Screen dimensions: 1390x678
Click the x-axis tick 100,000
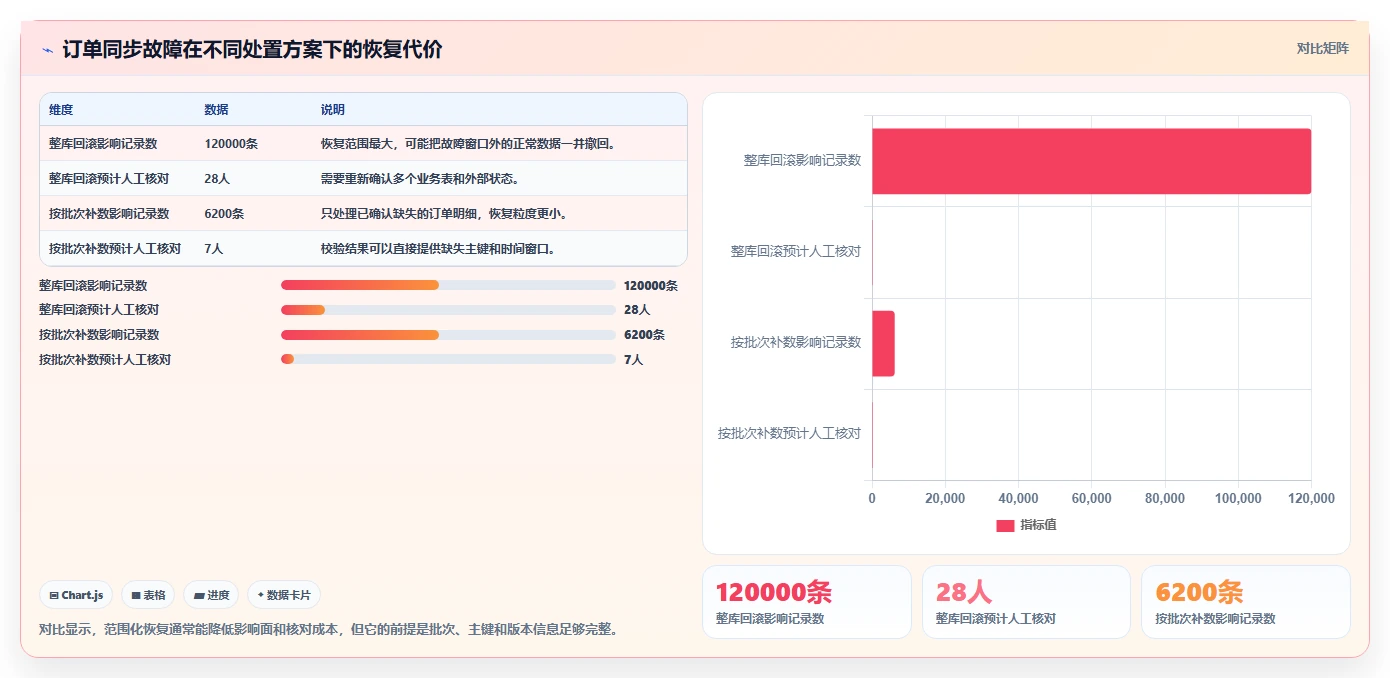point(1238,498)
